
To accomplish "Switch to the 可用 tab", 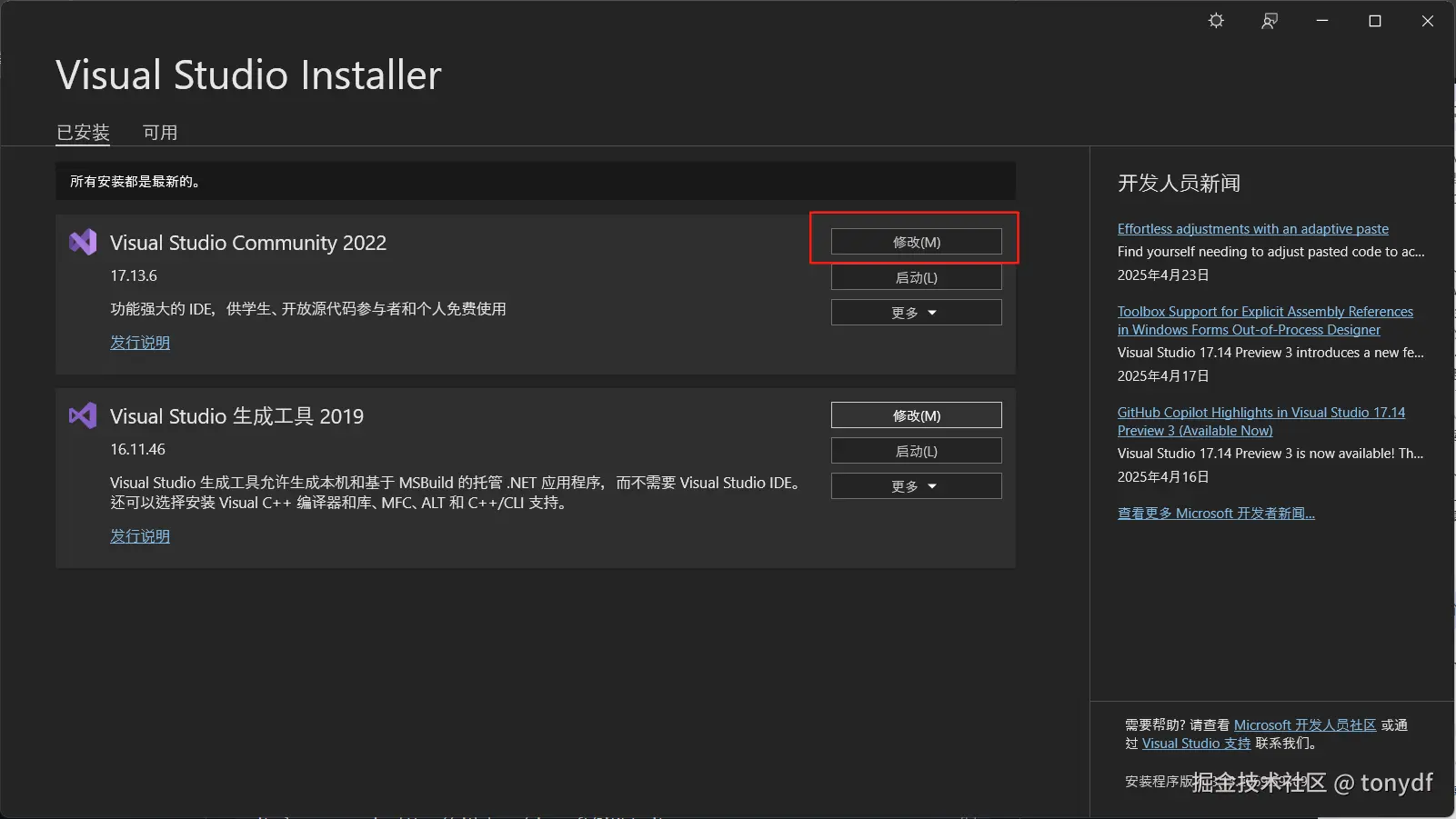I will coord(160,133).
